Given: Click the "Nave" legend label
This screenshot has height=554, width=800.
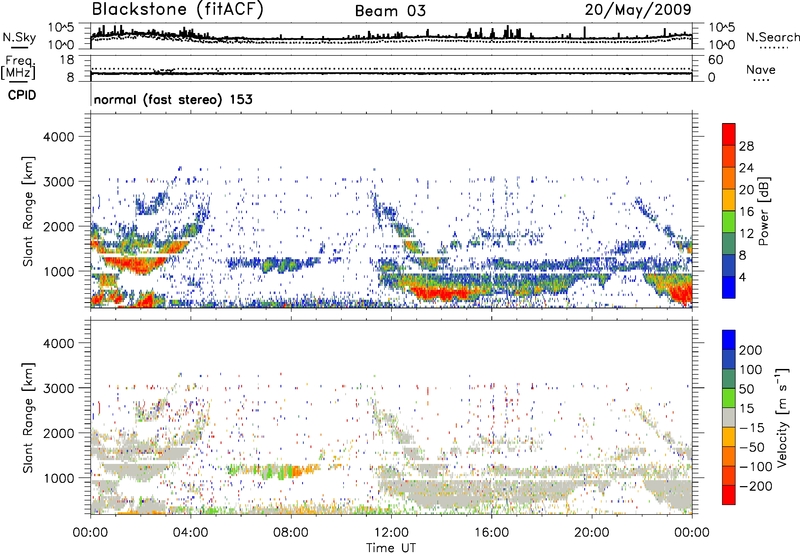Looking at the screenshot, I should click(761, 70).
